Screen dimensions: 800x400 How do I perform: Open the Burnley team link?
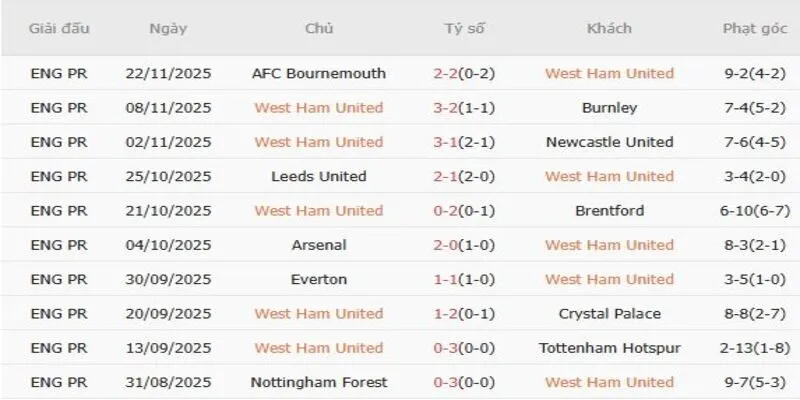[x=609, y=108]
